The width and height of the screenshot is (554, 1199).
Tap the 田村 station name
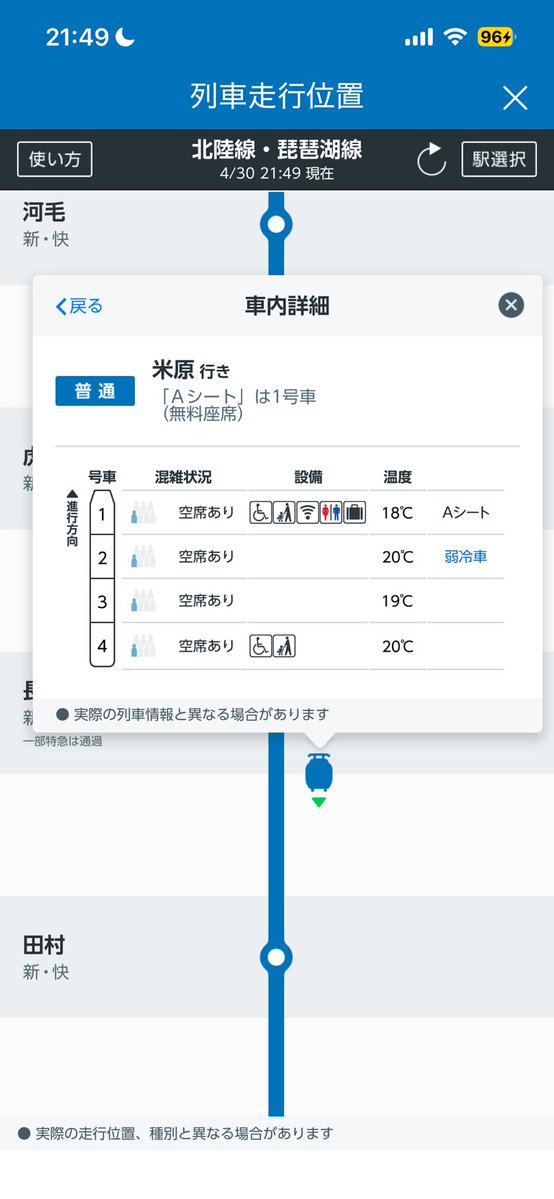(x=44, y=945)
